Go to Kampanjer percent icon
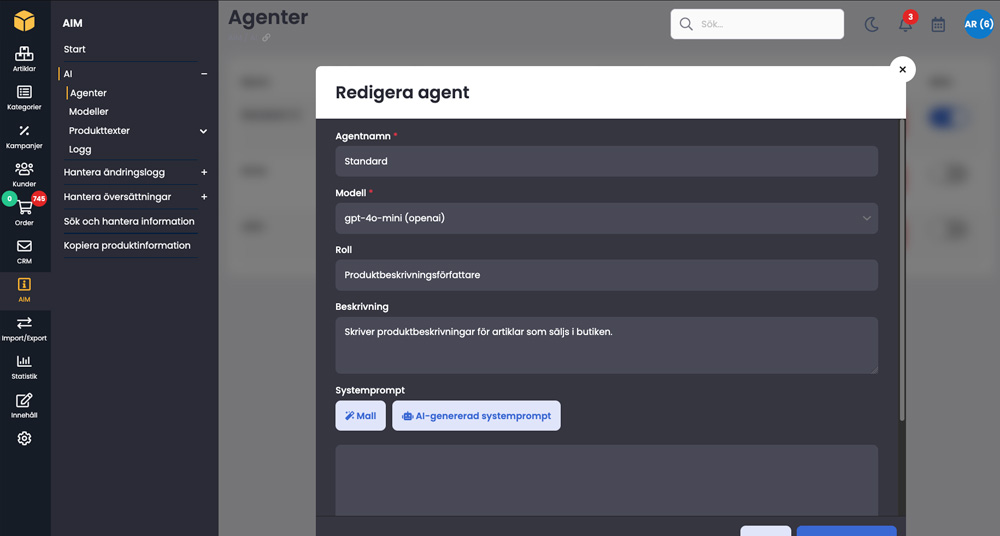 click(24, 136)
